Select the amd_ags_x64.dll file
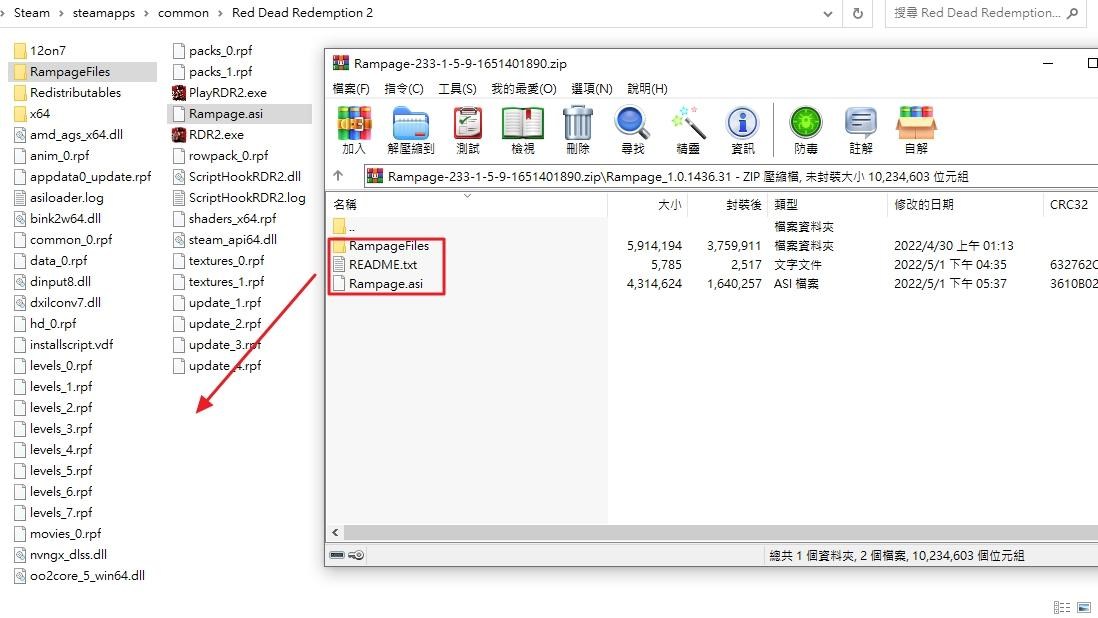The height and width of the screenshot is (618, 1098). pos(69,134)
